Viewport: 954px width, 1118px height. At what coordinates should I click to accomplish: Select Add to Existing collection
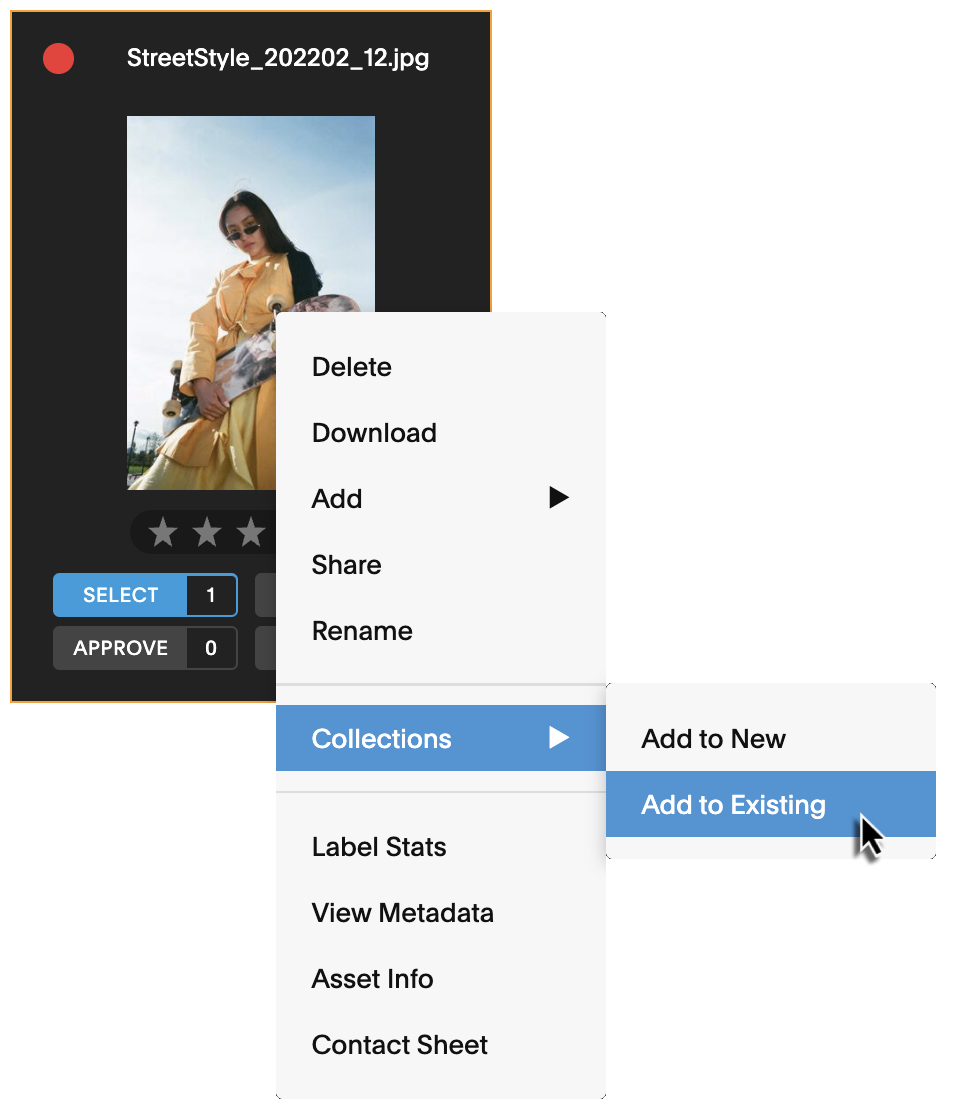(x=771, y=804)
